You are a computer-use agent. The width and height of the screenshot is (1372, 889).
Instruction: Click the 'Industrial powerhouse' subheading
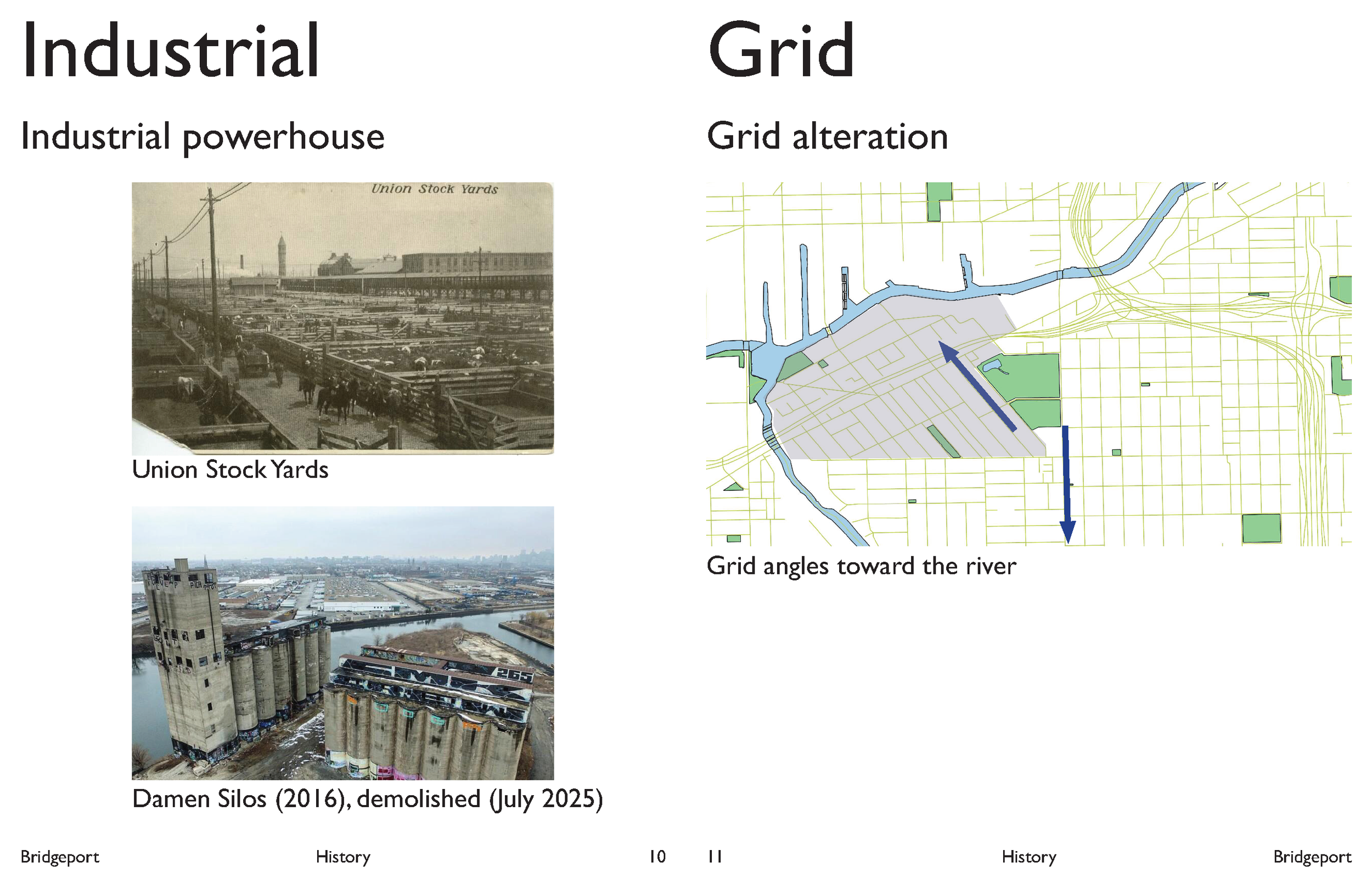(x=203, y=137)
